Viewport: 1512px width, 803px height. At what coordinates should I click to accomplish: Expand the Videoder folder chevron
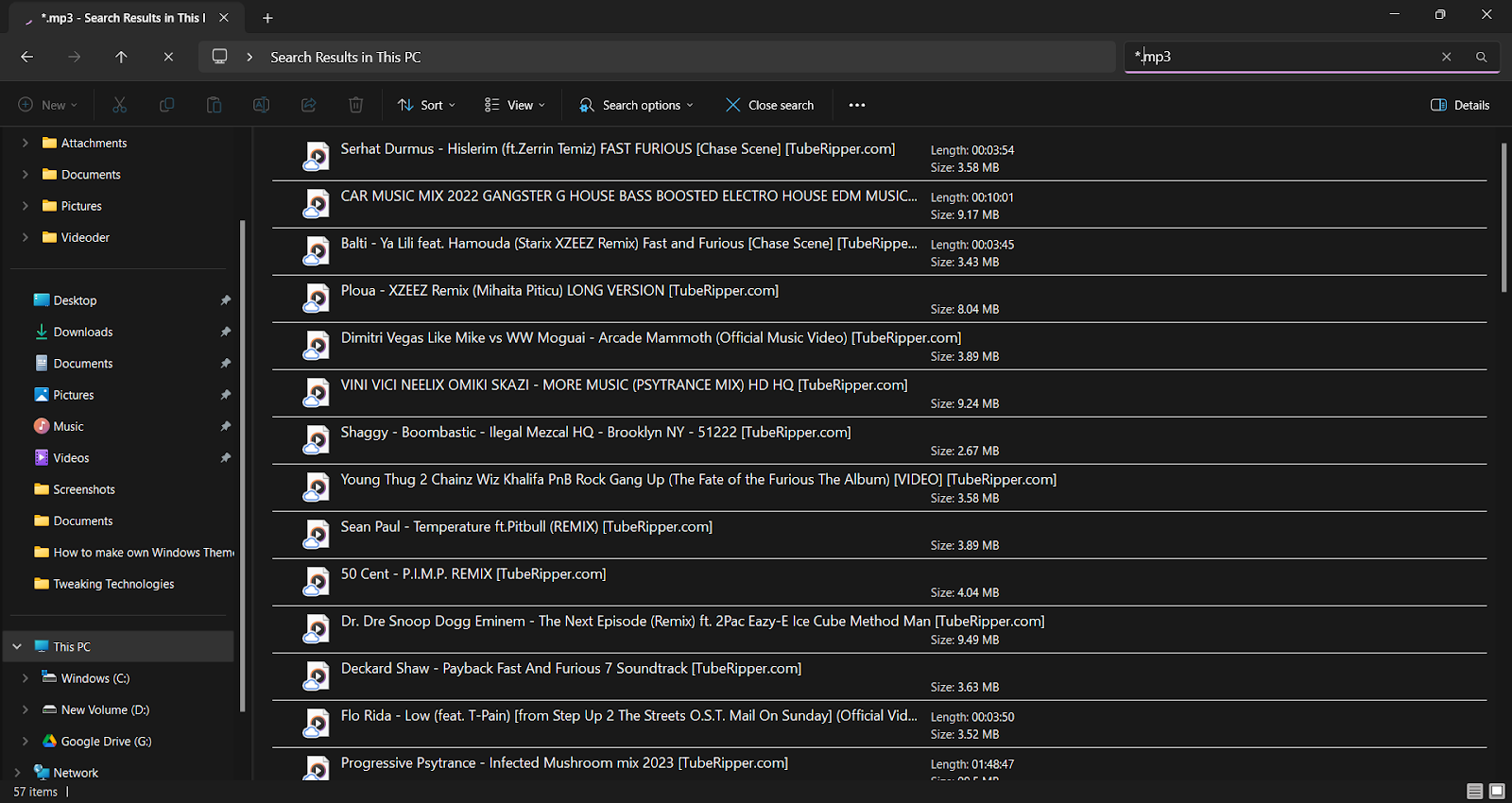(x=26, y=237)
